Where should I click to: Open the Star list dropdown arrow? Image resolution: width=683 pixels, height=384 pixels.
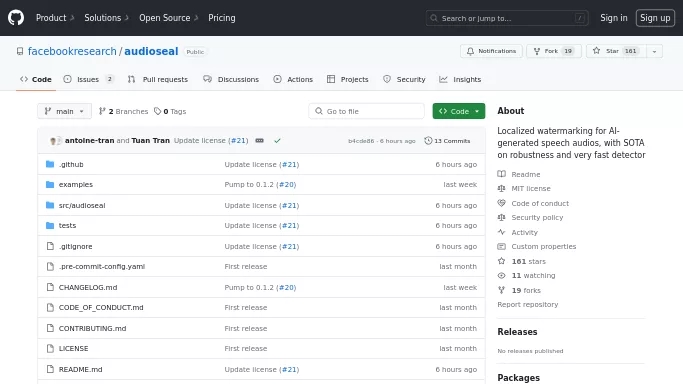[654, 51]
